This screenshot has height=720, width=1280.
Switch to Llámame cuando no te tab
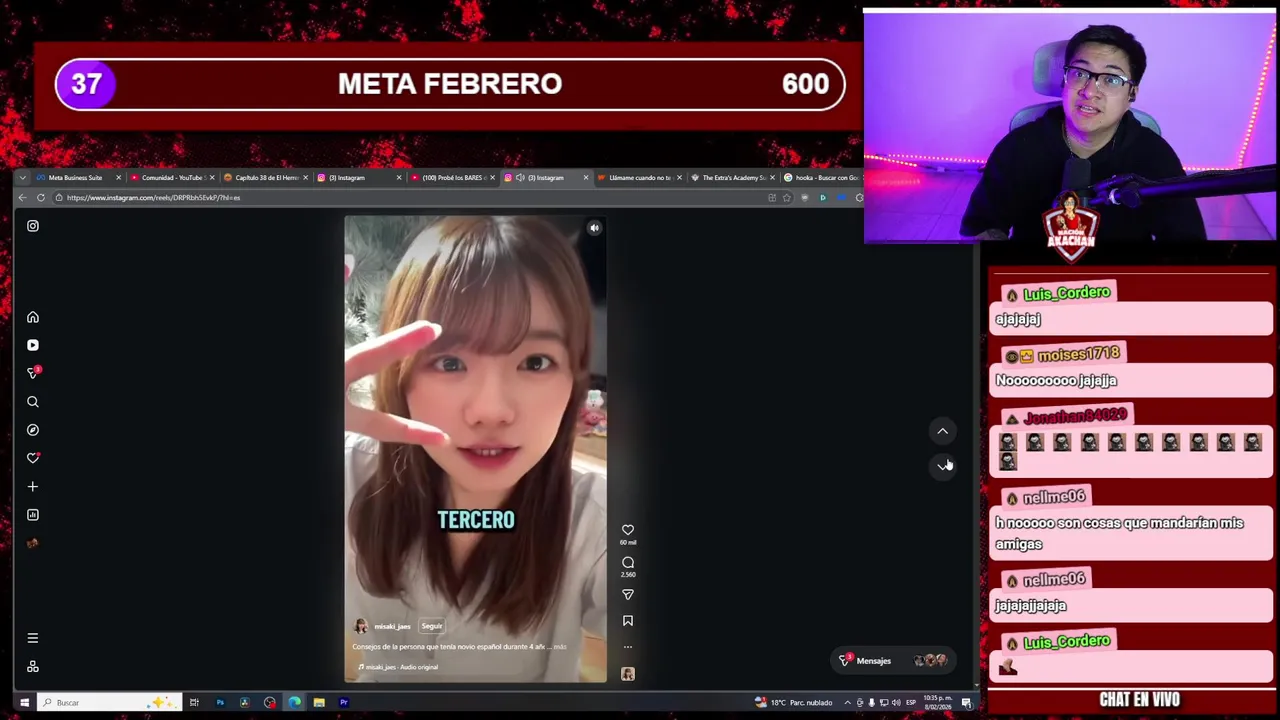(638, 178)
